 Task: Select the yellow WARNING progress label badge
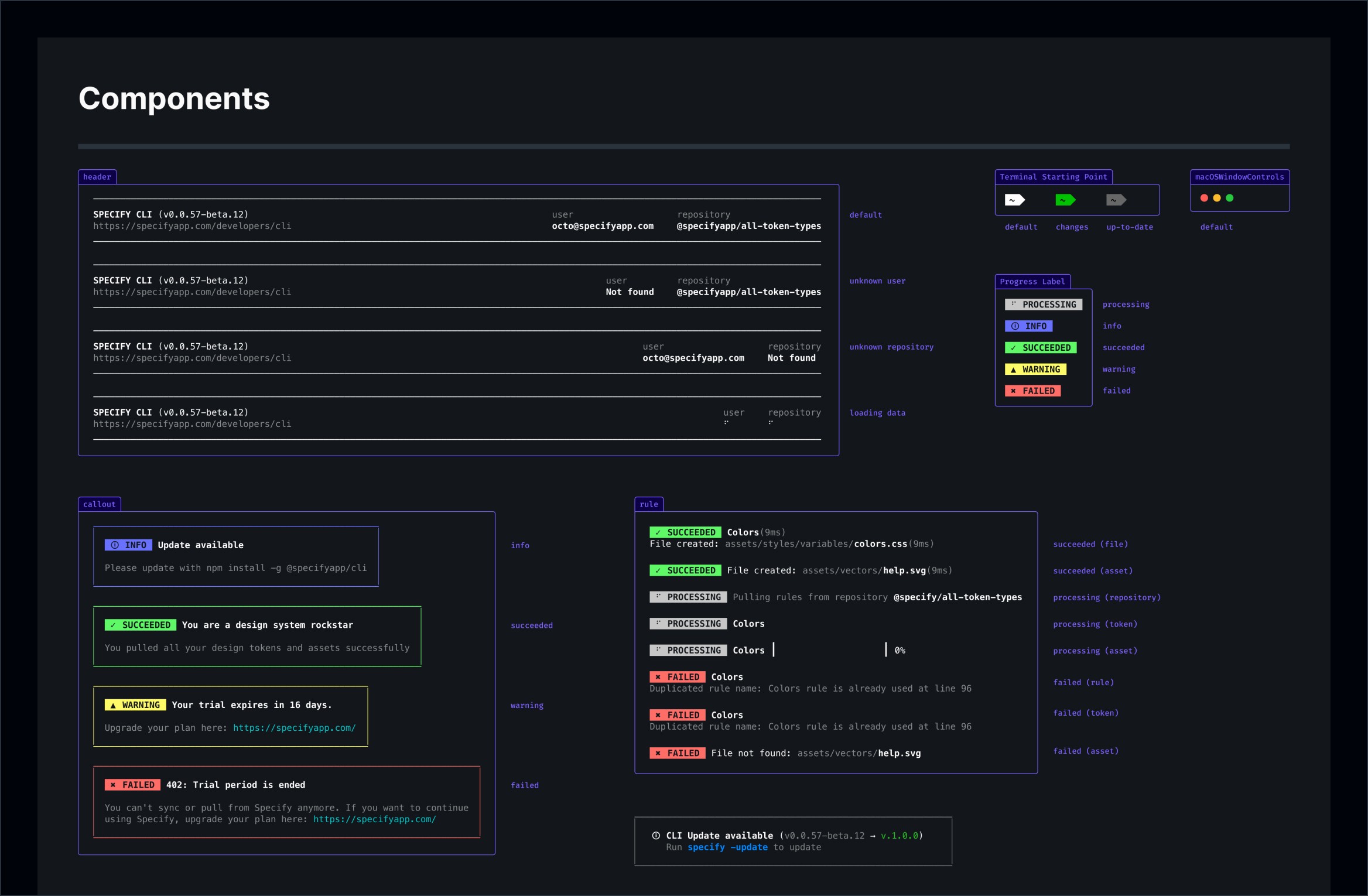coord(1035,370)
